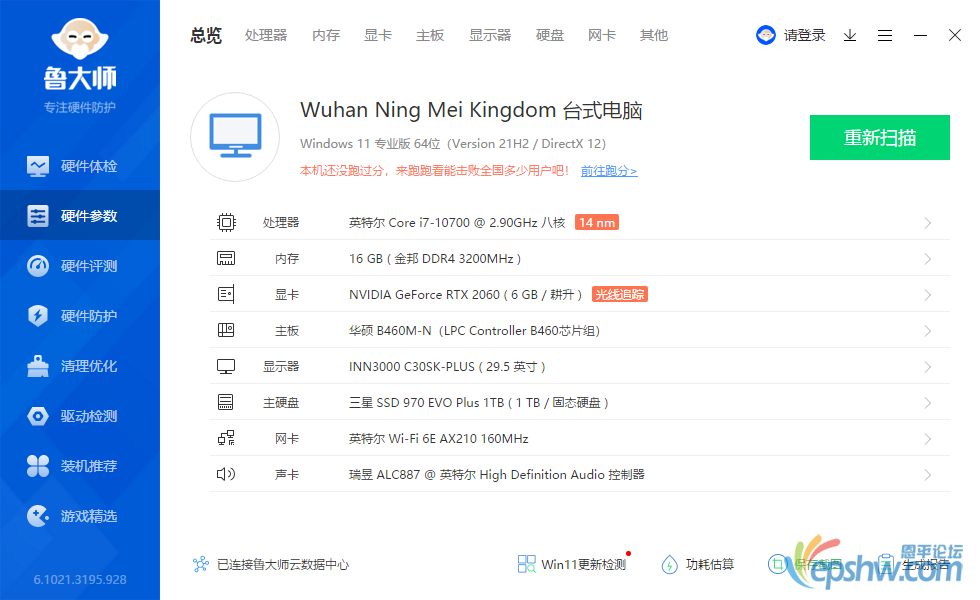Screen dimensions: 980x600
Task: Expand the 主板 row chevron
Action: (928, 331)
